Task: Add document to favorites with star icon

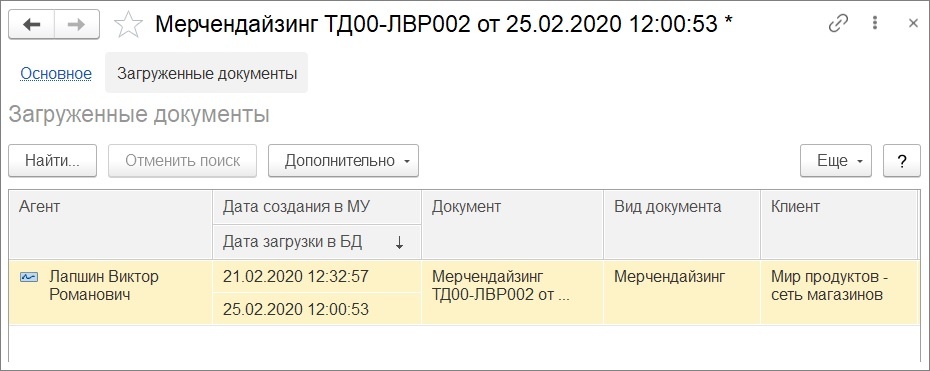Action: pos(129,24)
